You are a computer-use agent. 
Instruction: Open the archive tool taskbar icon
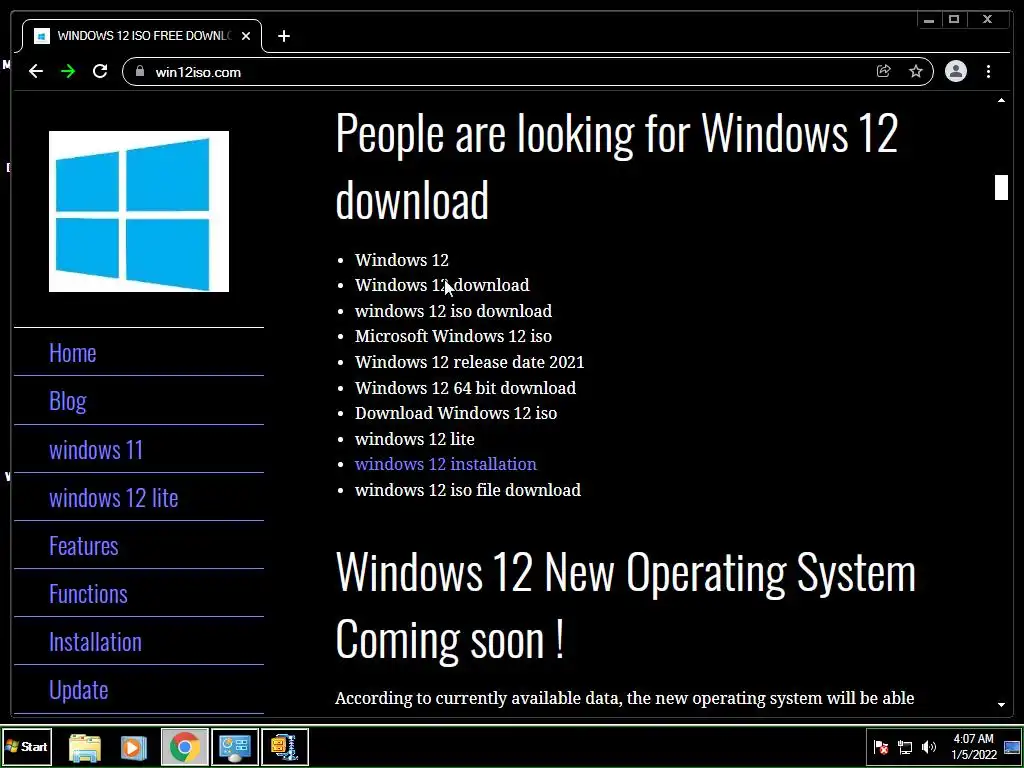(x=285, y=747)
